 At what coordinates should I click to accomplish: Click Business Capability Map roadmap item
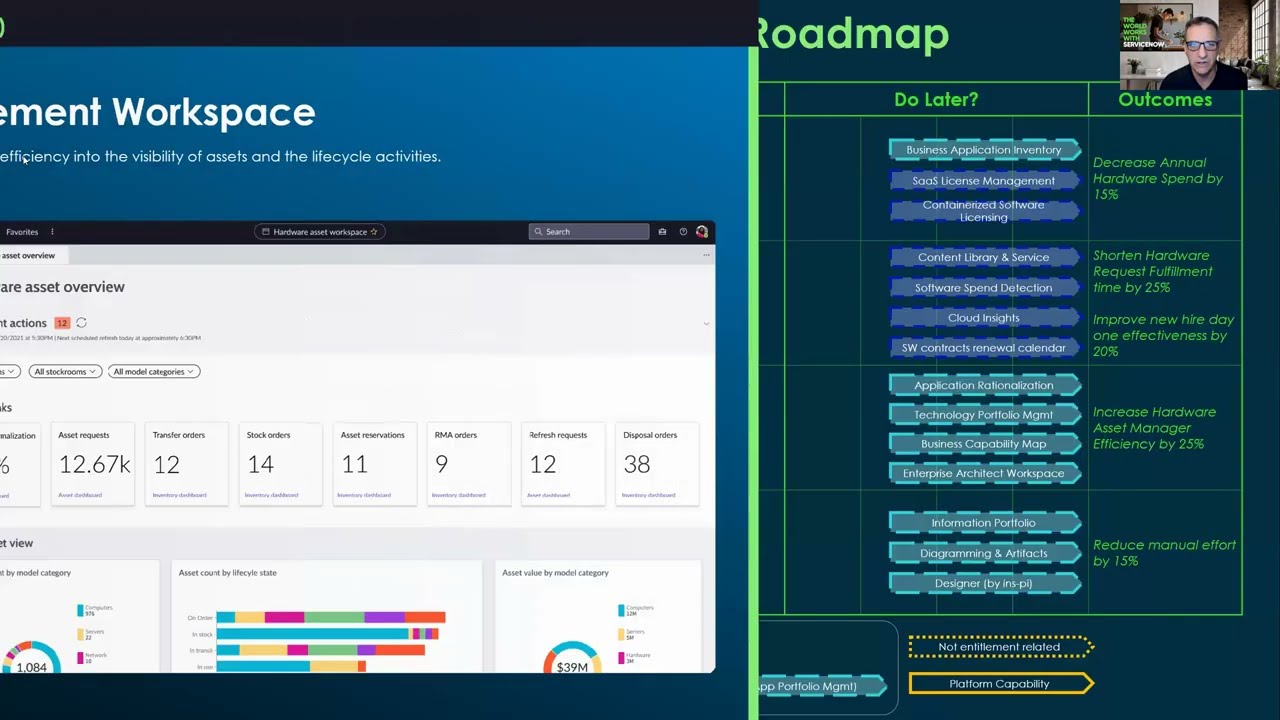984,444
